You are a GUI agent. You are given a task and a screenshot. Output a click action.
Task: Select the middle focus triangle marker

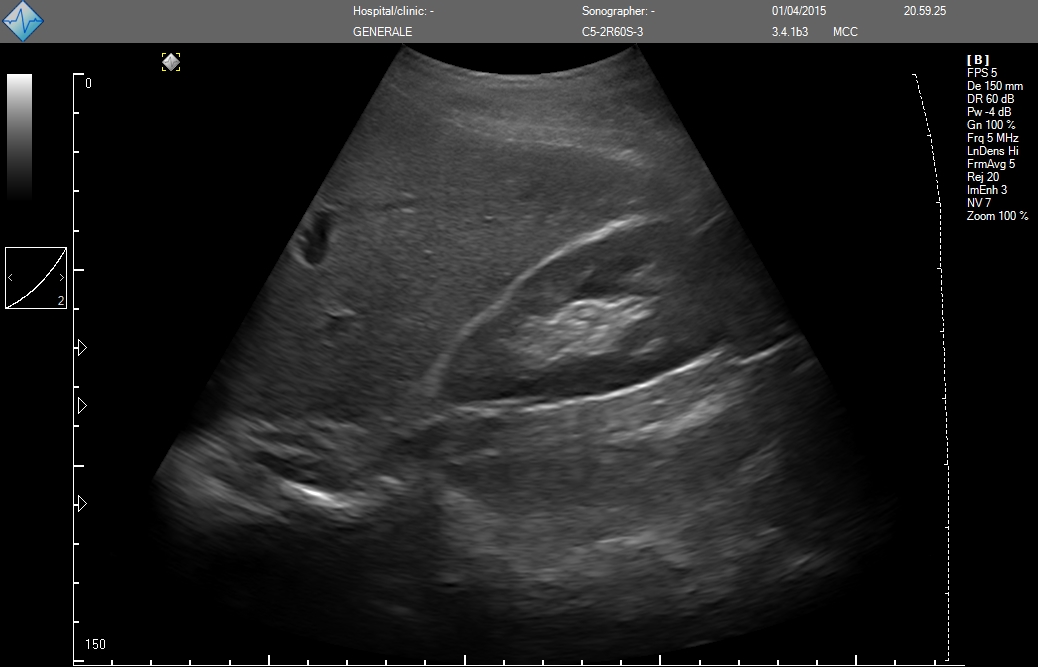pyautogui.click(x=82, y=405)
